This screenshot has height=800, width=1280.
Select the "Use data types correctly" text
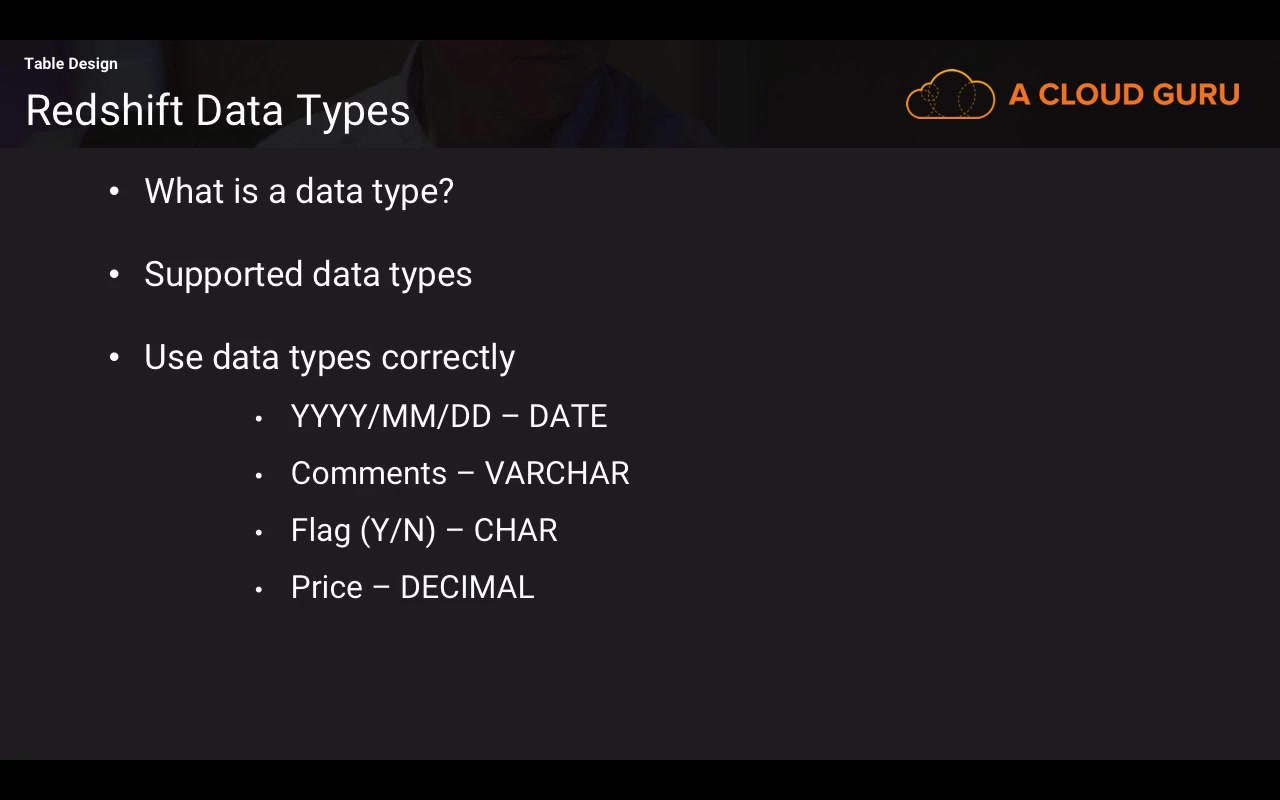(329, 357)
